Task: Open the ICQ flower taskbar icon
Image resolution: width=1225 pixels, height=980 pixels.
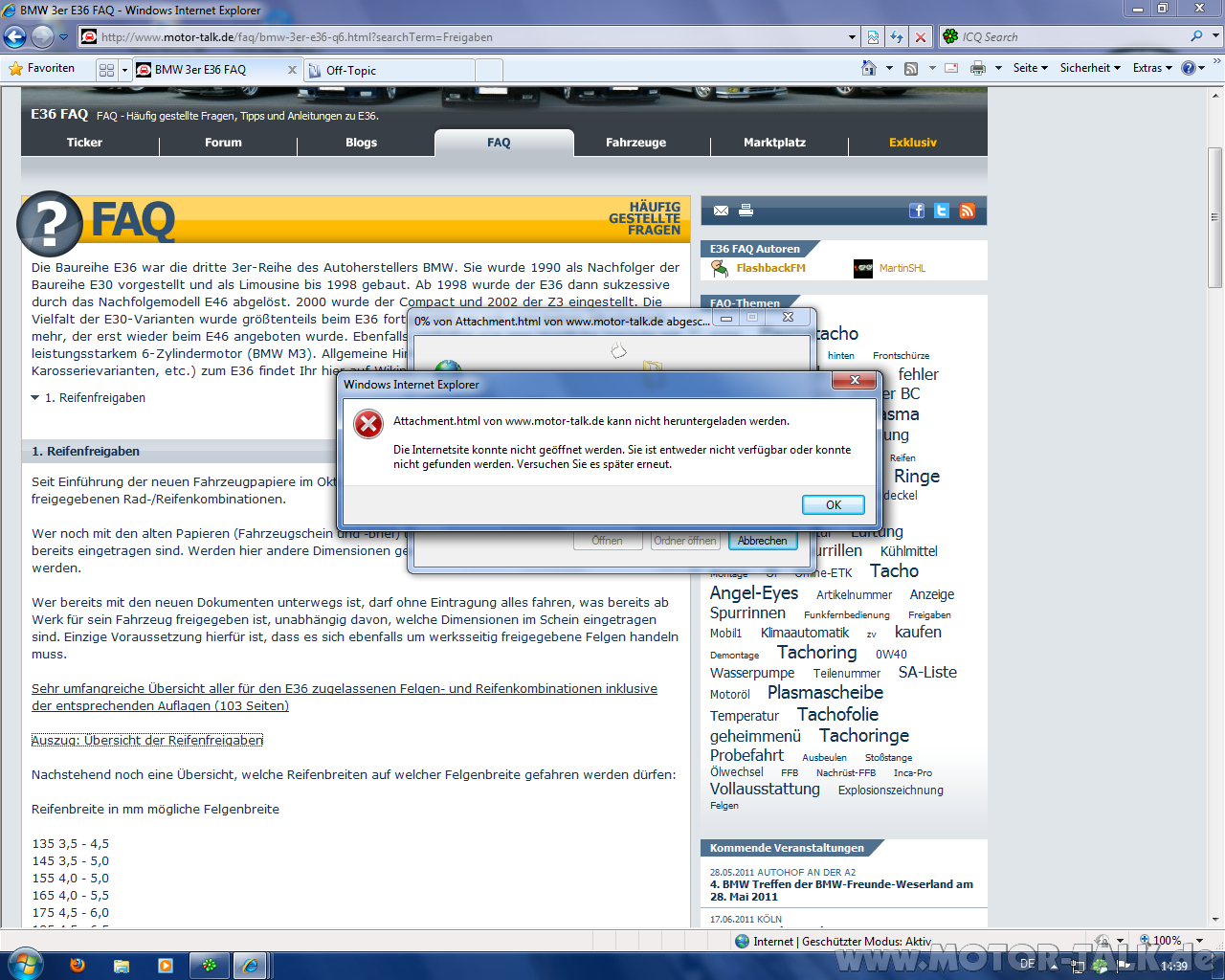Action: coord(210,965)
